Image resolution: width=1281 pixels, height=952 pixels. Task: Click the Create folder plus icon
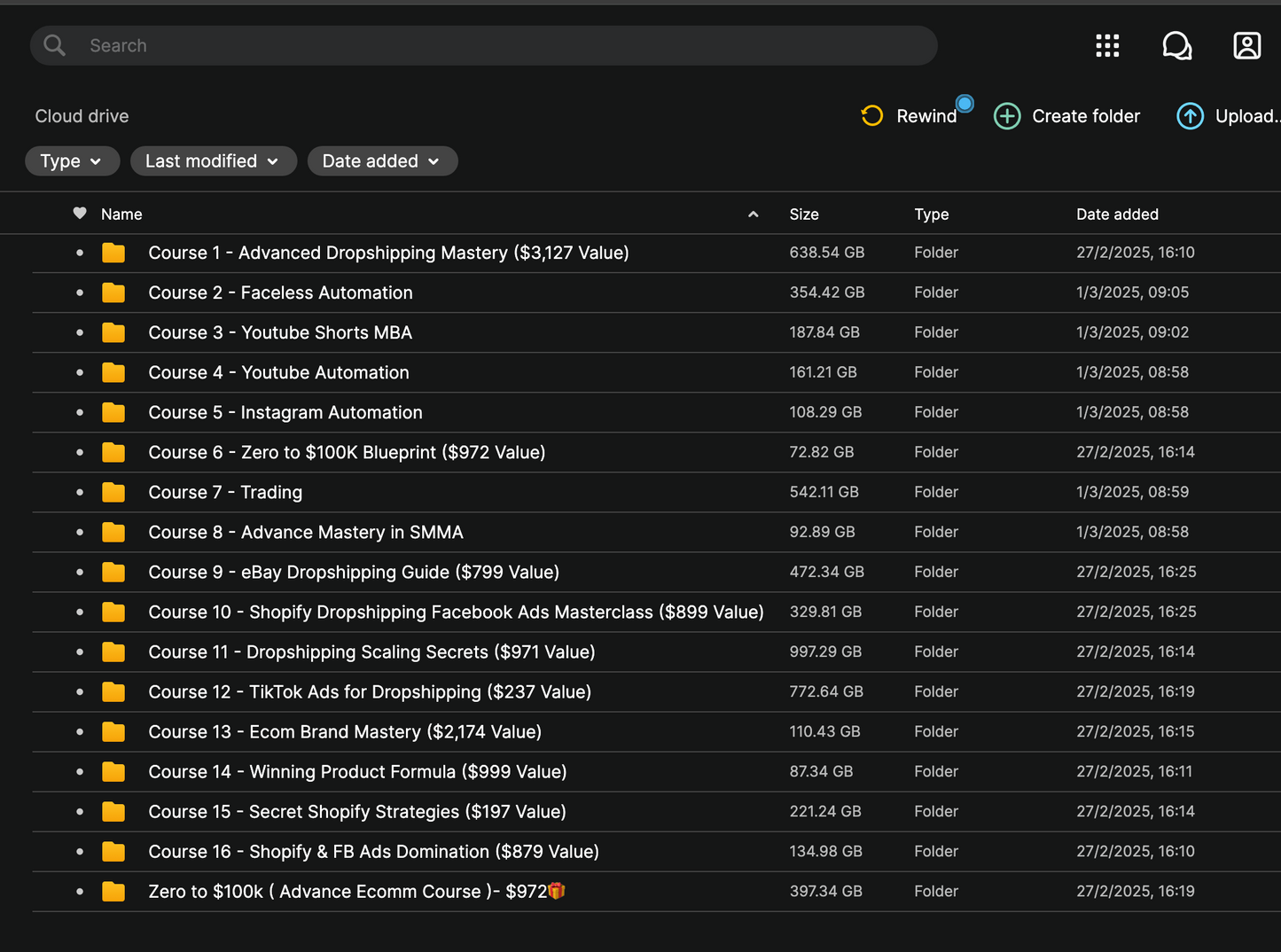coord(1007,116)
